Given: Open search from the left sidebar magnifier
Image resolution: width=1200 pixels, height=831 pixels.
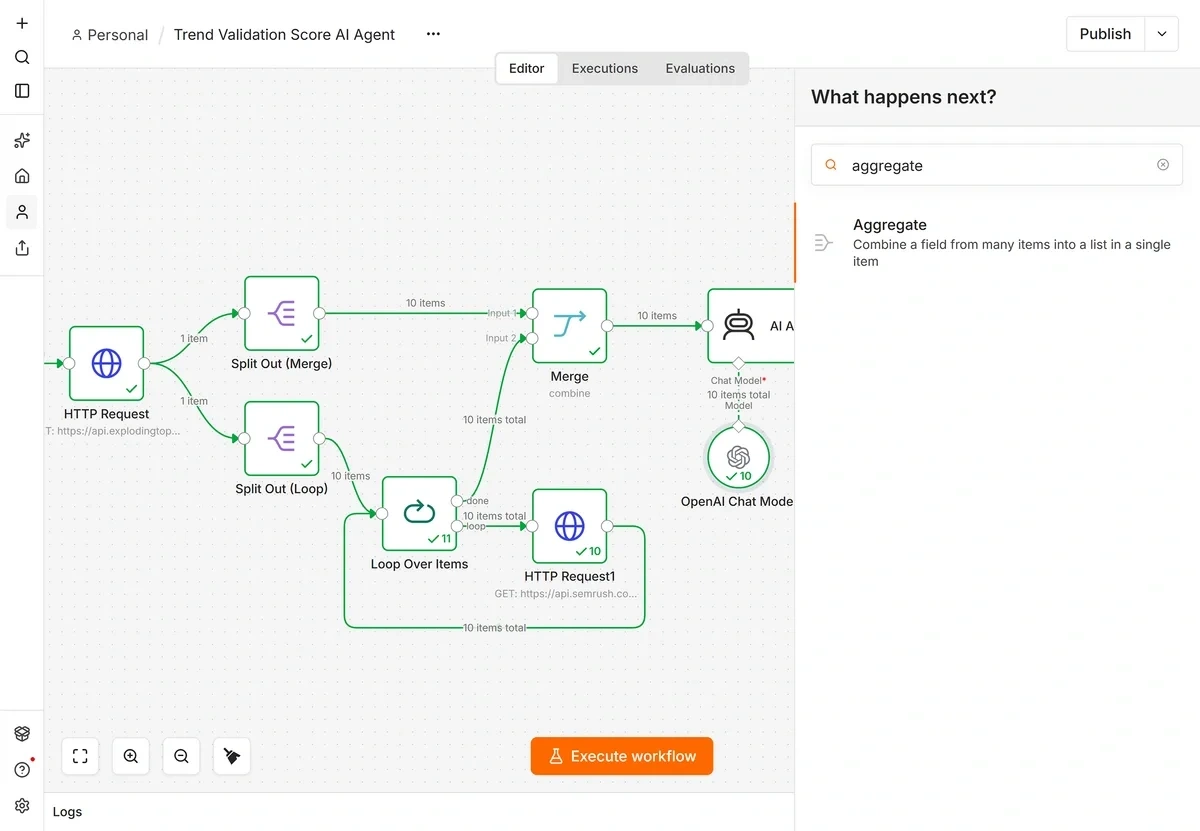Looking at the screenshot, I should click(22, 57).
